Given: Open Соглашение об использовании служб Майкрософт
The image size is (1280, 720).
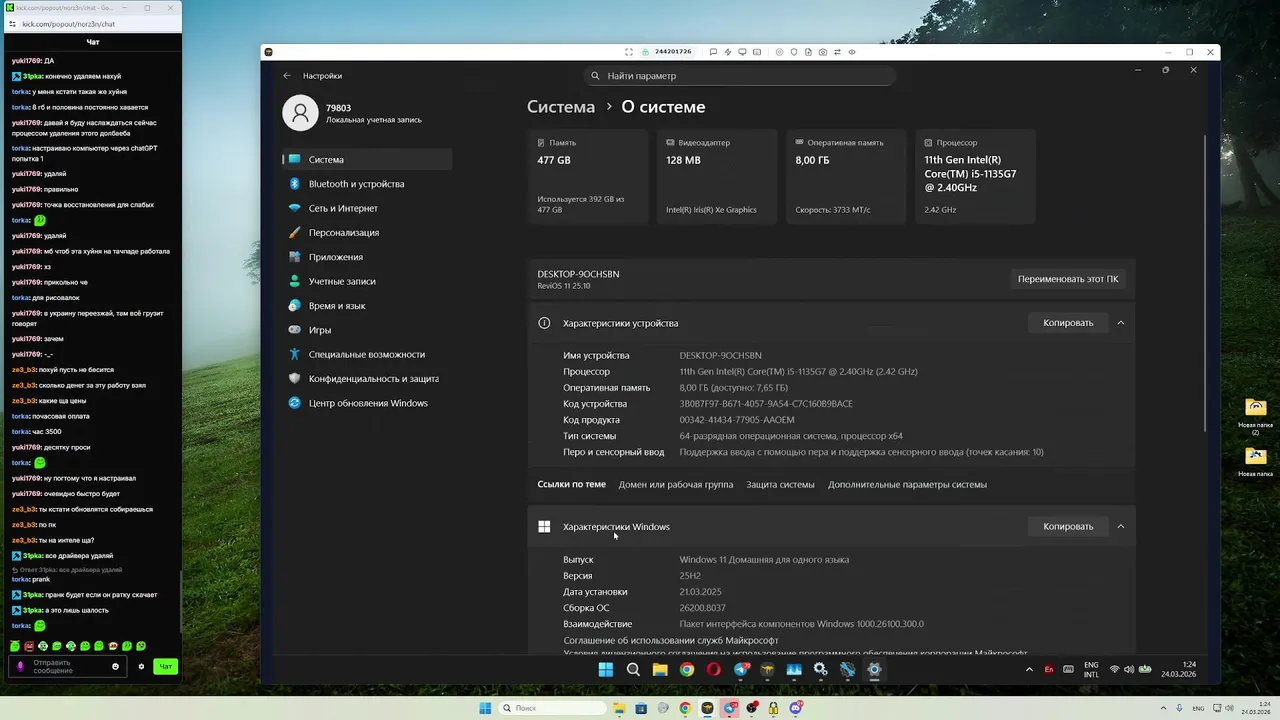Looking at the screenshot, I should [670, 640].
